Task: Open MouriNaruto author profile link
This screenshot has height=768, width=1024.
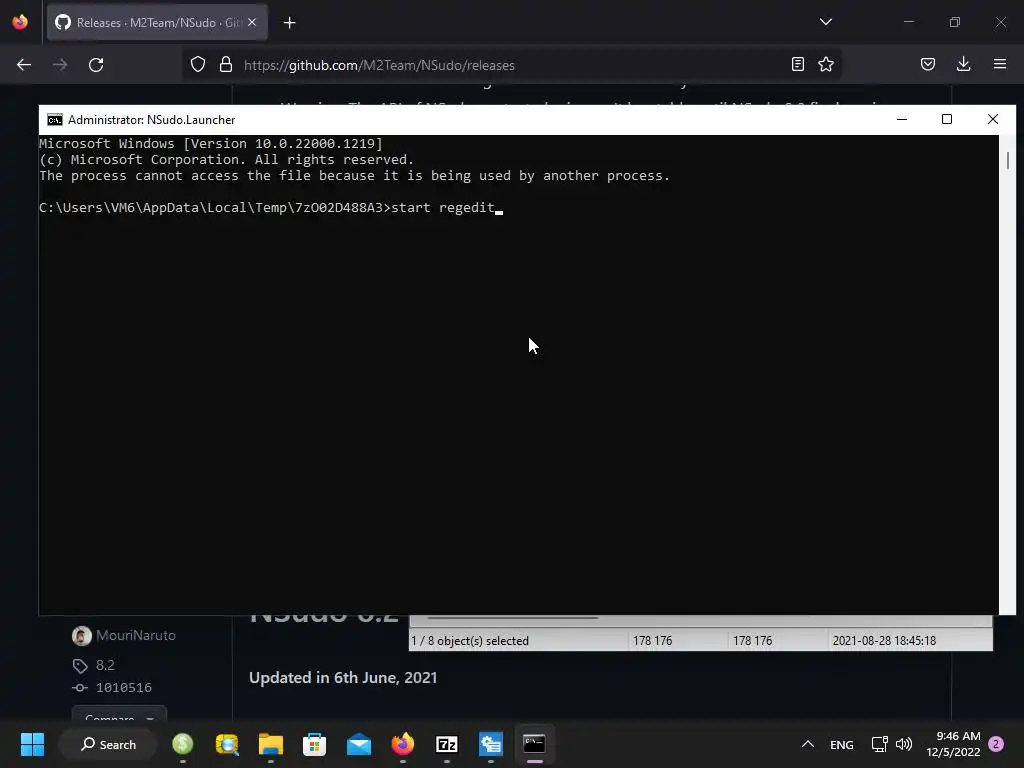Action: click(135, 635)
